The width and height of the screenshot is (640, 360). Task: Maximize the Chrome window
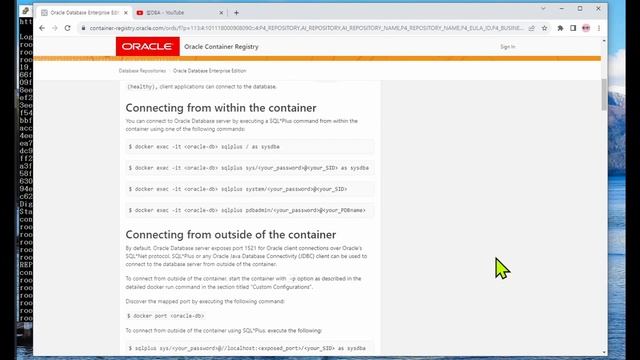tap(580, 9)
